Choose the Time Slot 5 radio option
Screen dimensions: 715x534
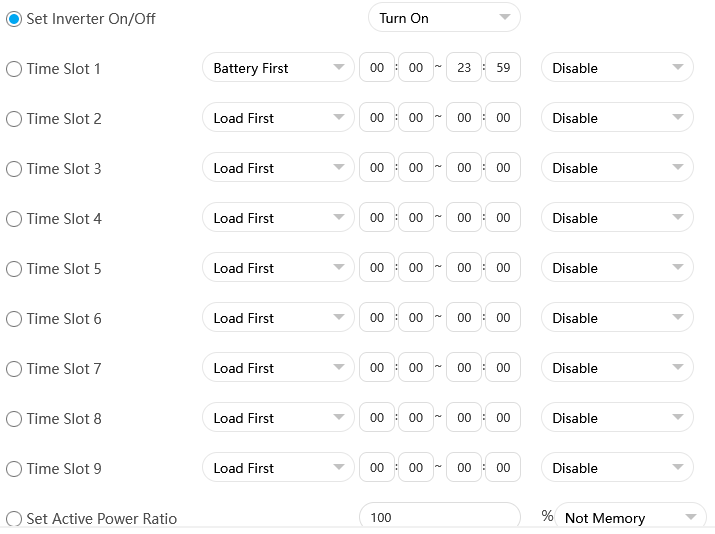pyautogui.click(x=14, y=269)
